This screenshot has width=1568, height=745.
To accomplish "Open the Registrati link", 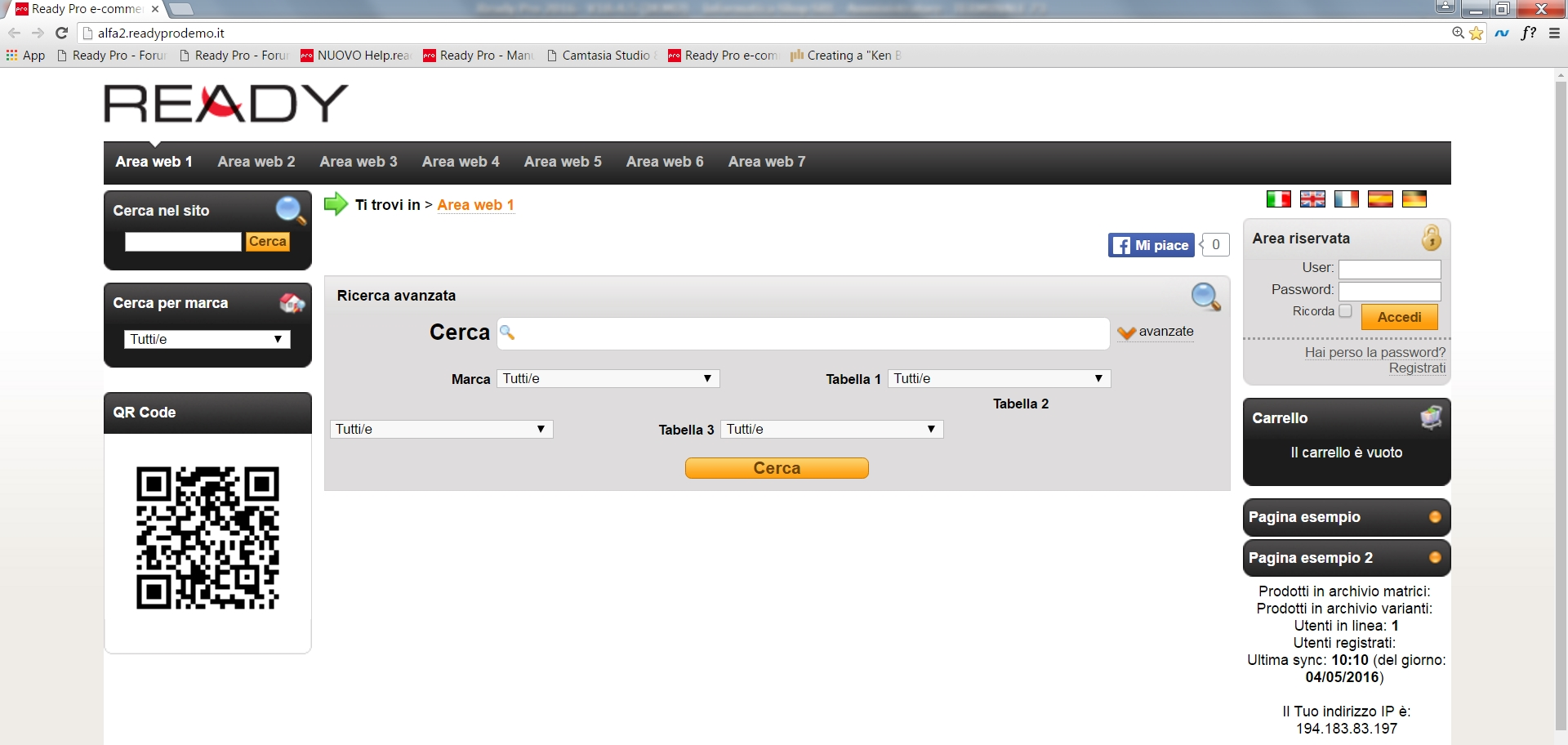I will 1417,368.
